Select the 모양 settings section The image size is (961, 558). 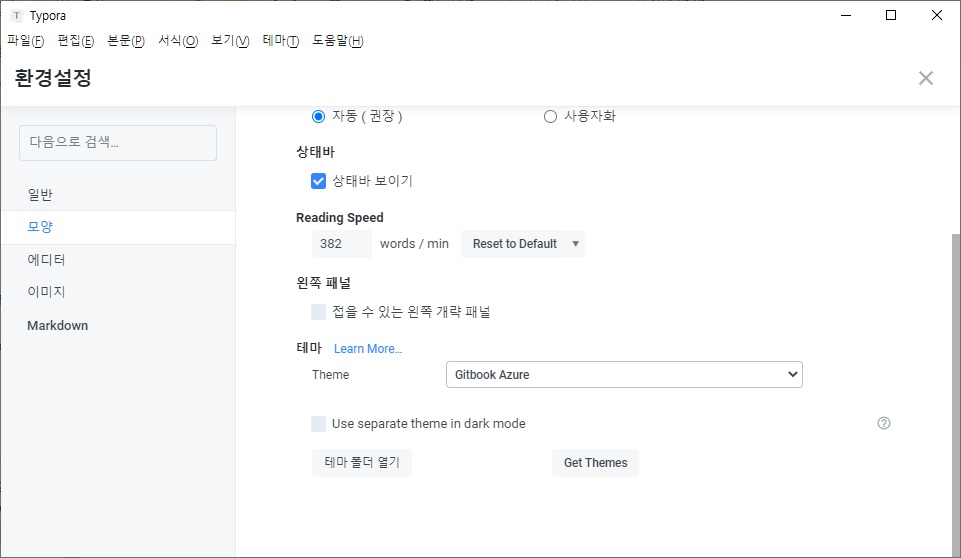click(x=118, y=227)
